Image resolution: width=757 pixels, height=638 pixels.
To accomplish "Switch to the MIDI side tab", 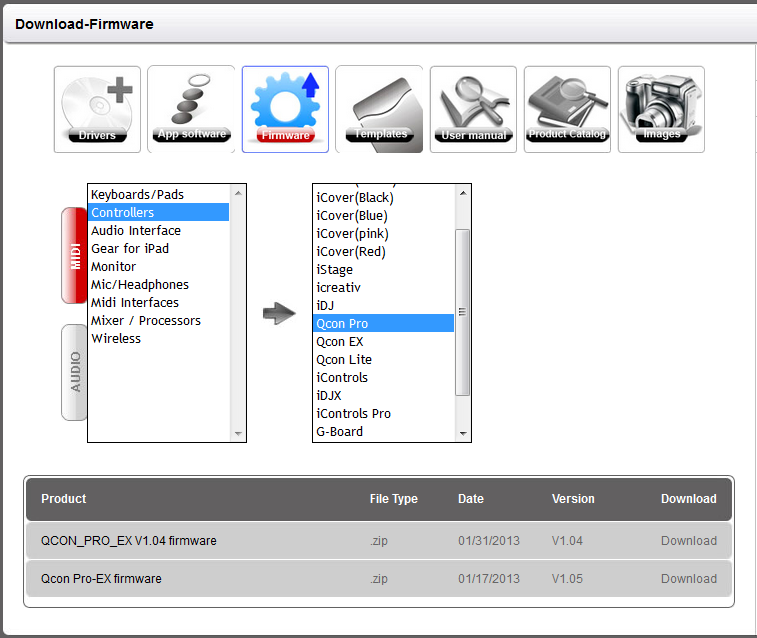I will [x=74, y=255].
